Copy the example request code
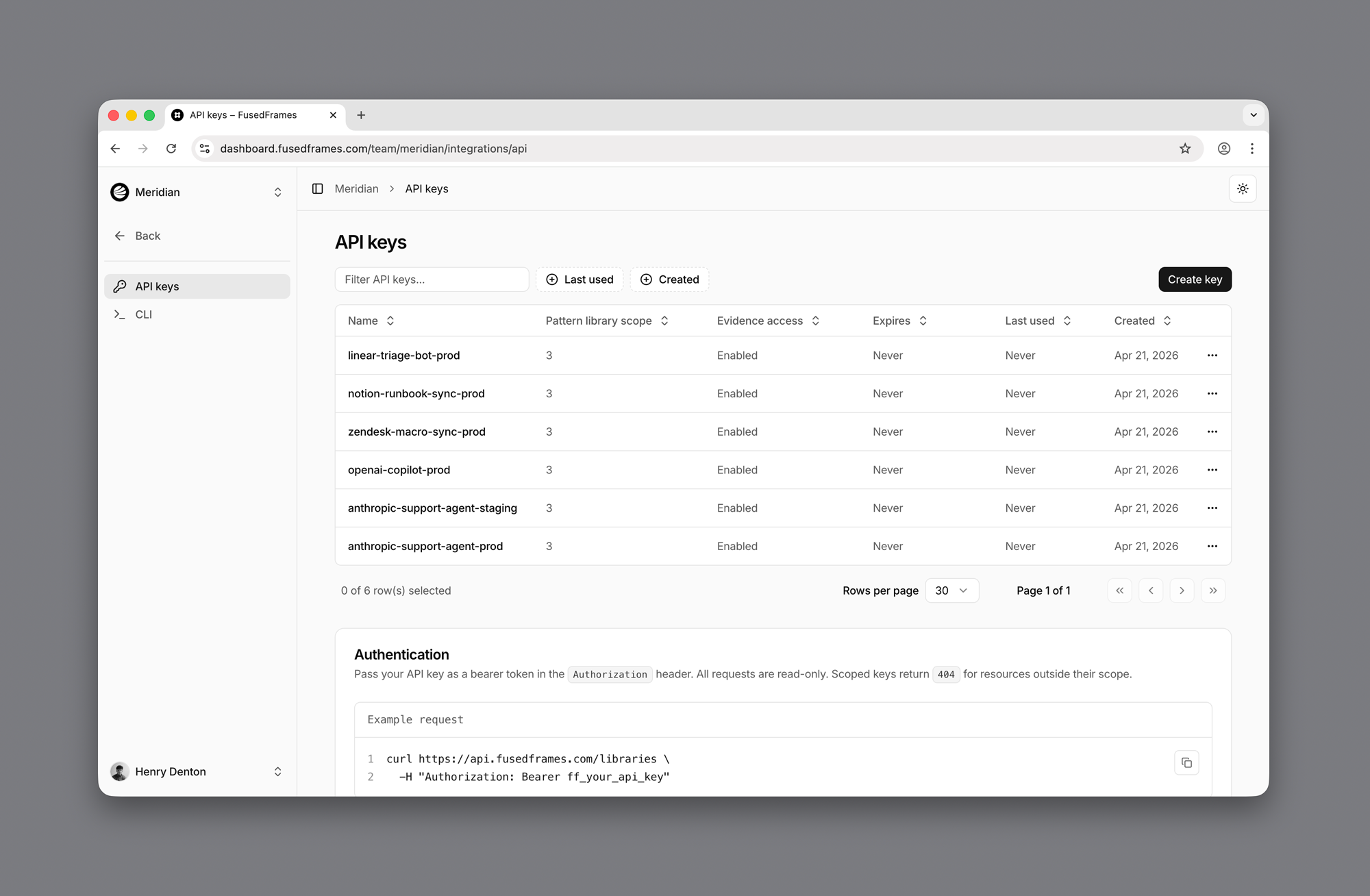1370x896 pixels. pos(1186,762)
